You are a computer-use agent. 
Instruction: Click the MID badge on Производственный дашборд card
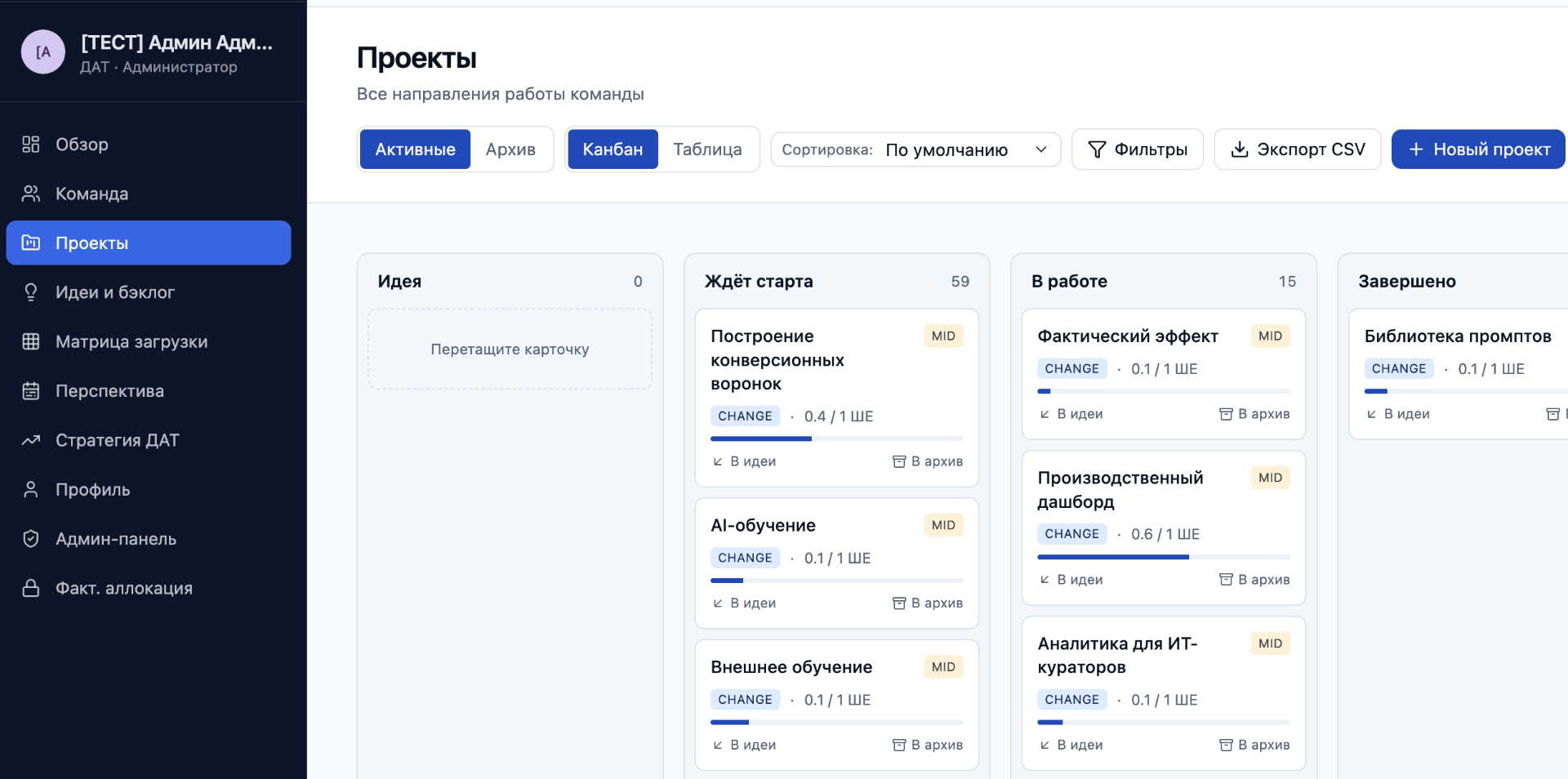1270,478
